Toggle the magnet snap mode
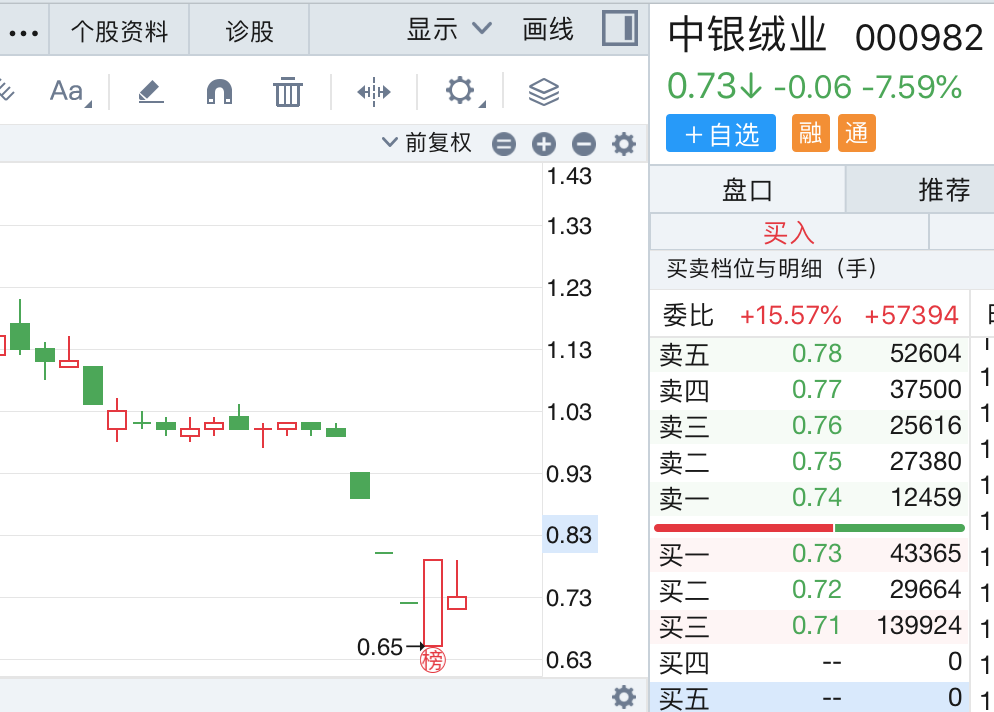994x712 pixels. pos(219,92)
